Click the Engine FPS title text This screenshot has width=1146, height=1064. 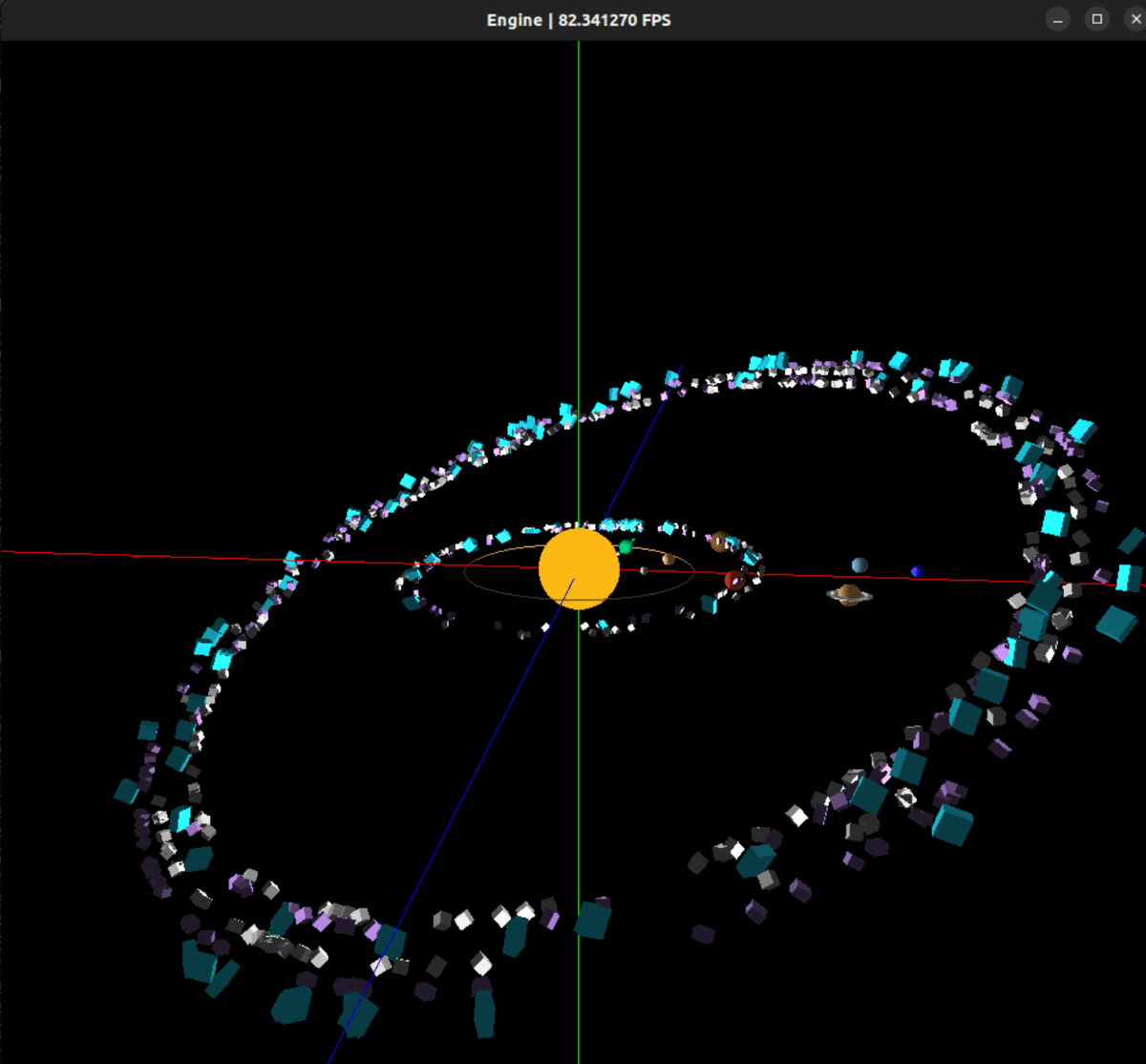pyautogui.click(x=579, y=20)
